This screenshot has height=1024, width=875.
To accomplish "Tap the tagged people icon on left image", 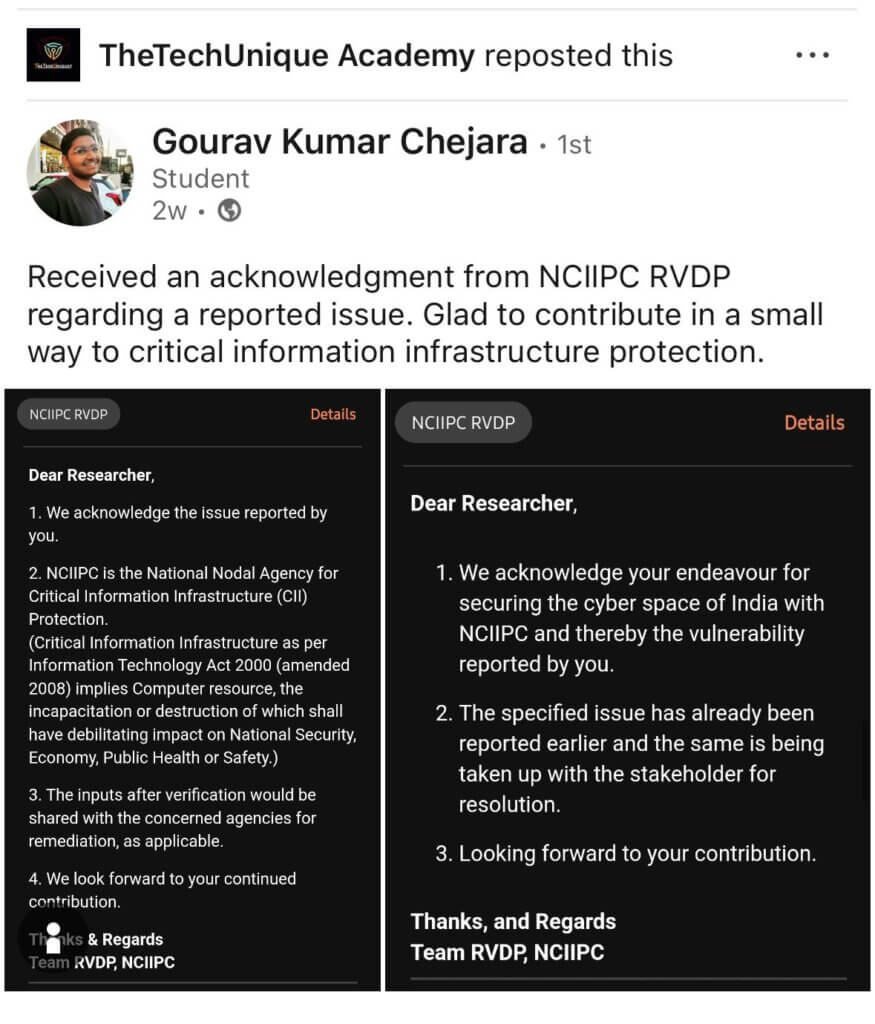I will [x=53, y=938].
